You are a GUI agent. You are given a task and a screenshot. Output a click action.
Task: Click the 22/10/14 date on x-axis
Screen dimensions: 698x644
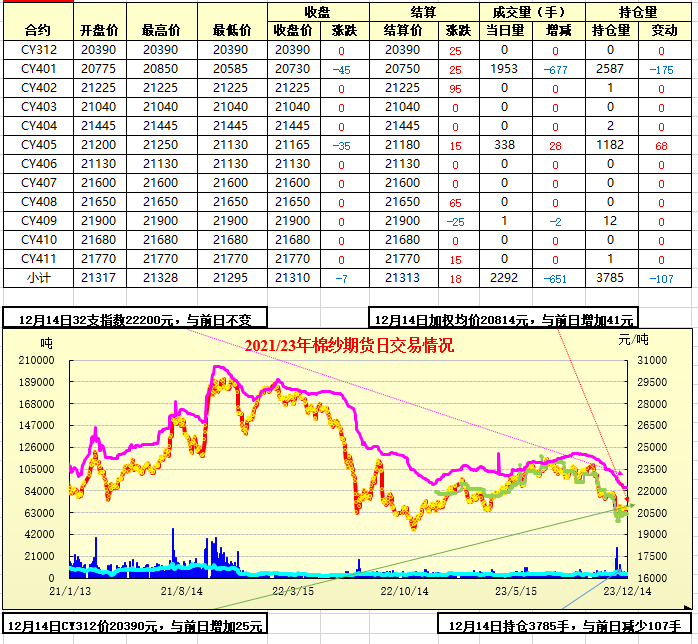(x=404, y=591)
